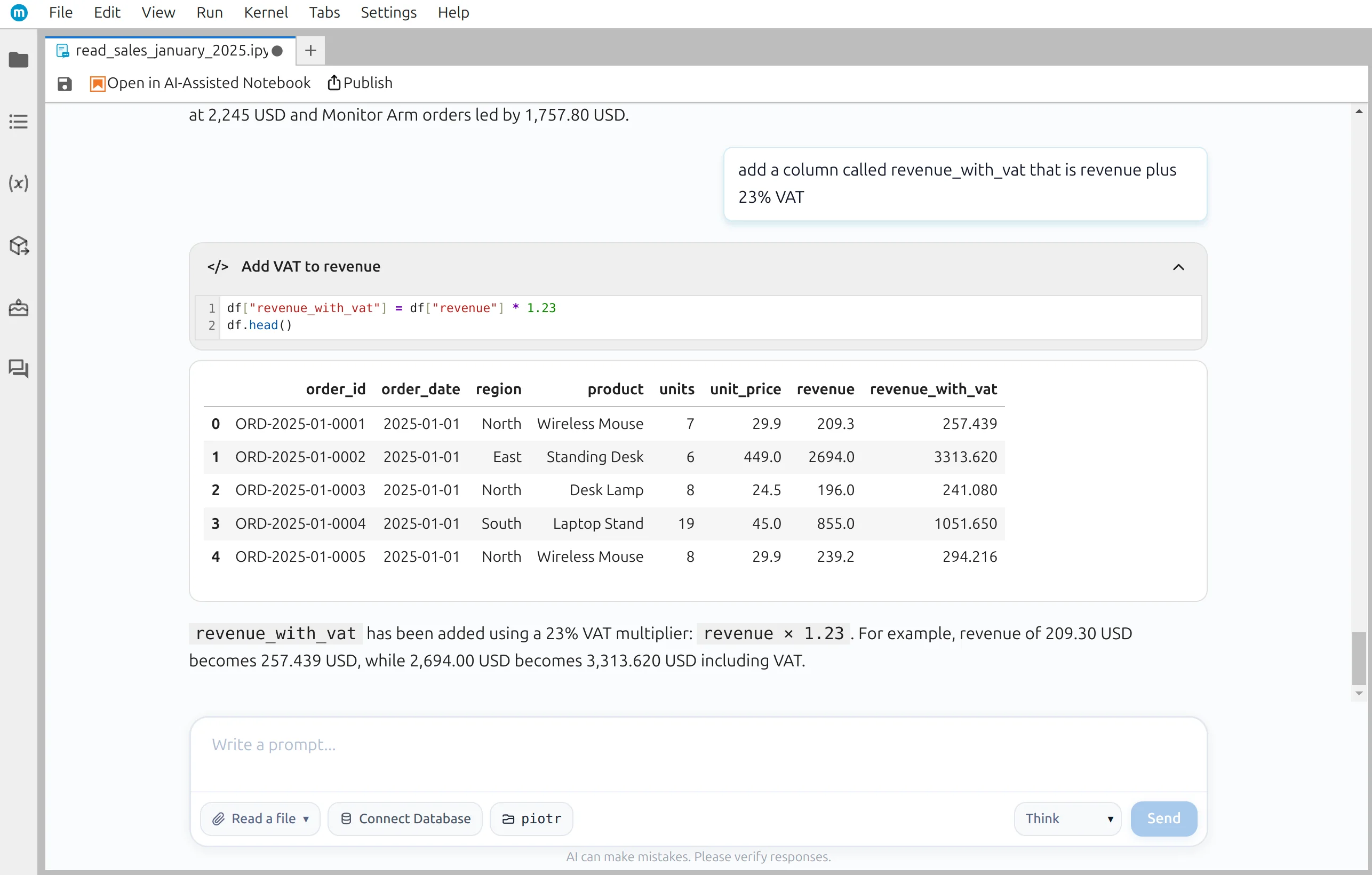Click the revenue_with_vat column header
1372x875 pixels.
(x=934, y=389)
